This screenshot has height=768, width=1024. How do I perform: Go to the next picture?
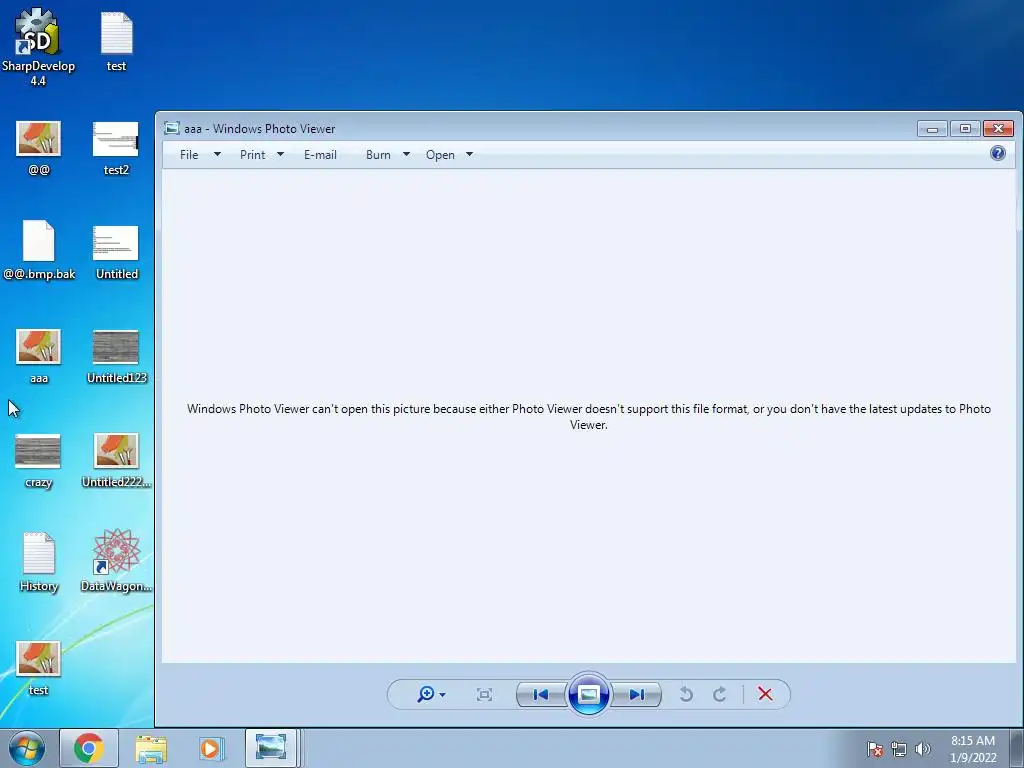(637, 694)
